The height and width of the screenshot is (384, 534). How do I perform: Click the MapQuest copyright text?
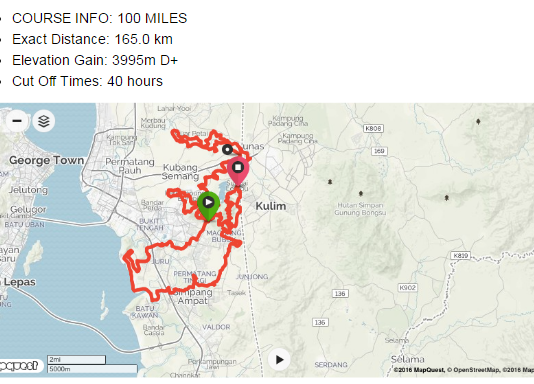(x=419, y=370)
